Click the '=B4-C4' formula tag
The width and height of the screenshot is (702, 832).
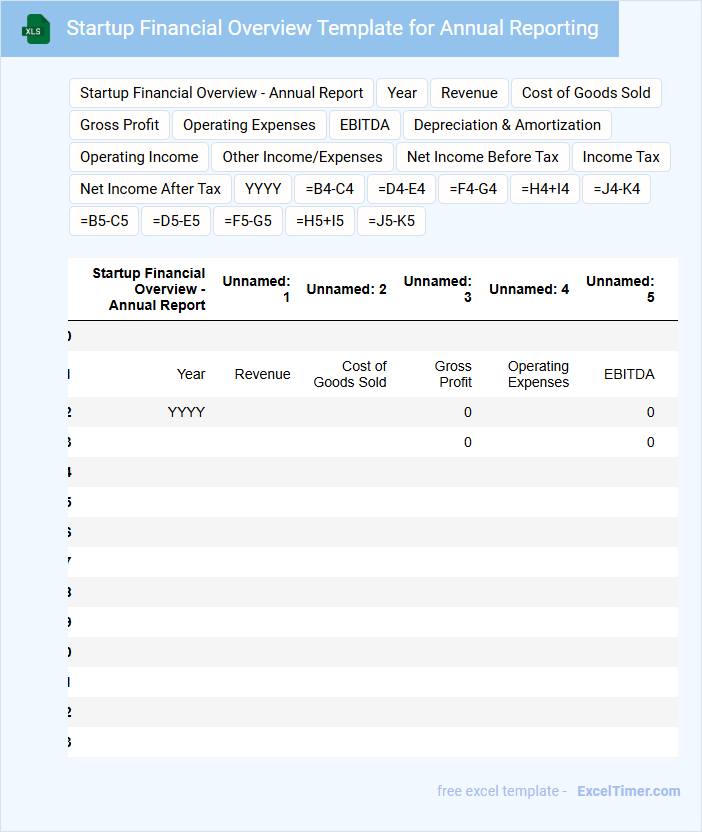coord(330,189)
